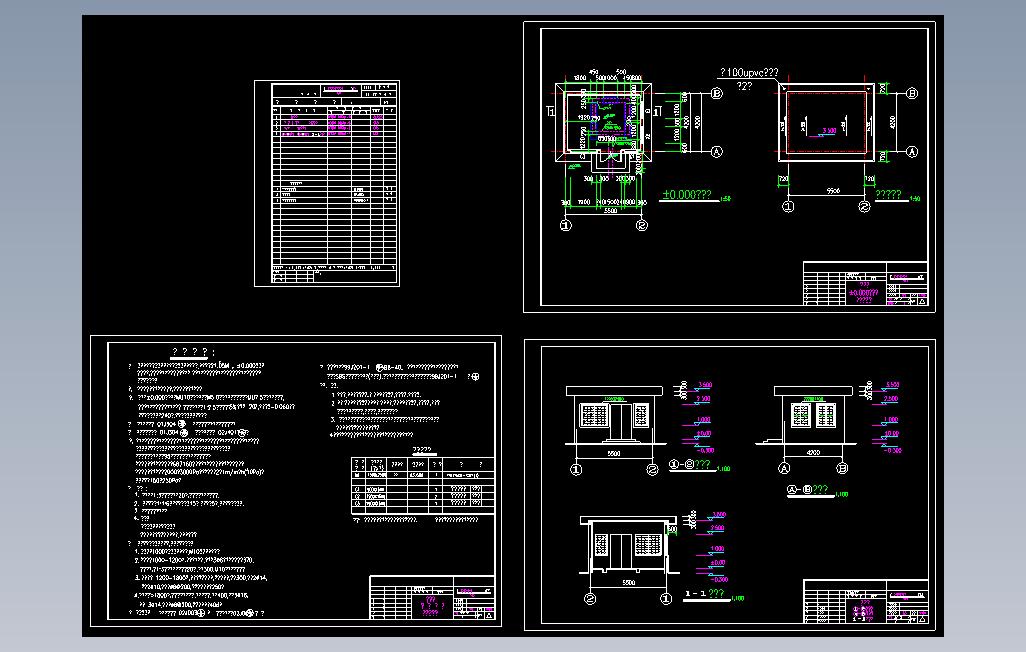Pick axis bubble A under the side elevation
Image resolution: width=1026 pixels, height=652 pixels.
(784, 468)
